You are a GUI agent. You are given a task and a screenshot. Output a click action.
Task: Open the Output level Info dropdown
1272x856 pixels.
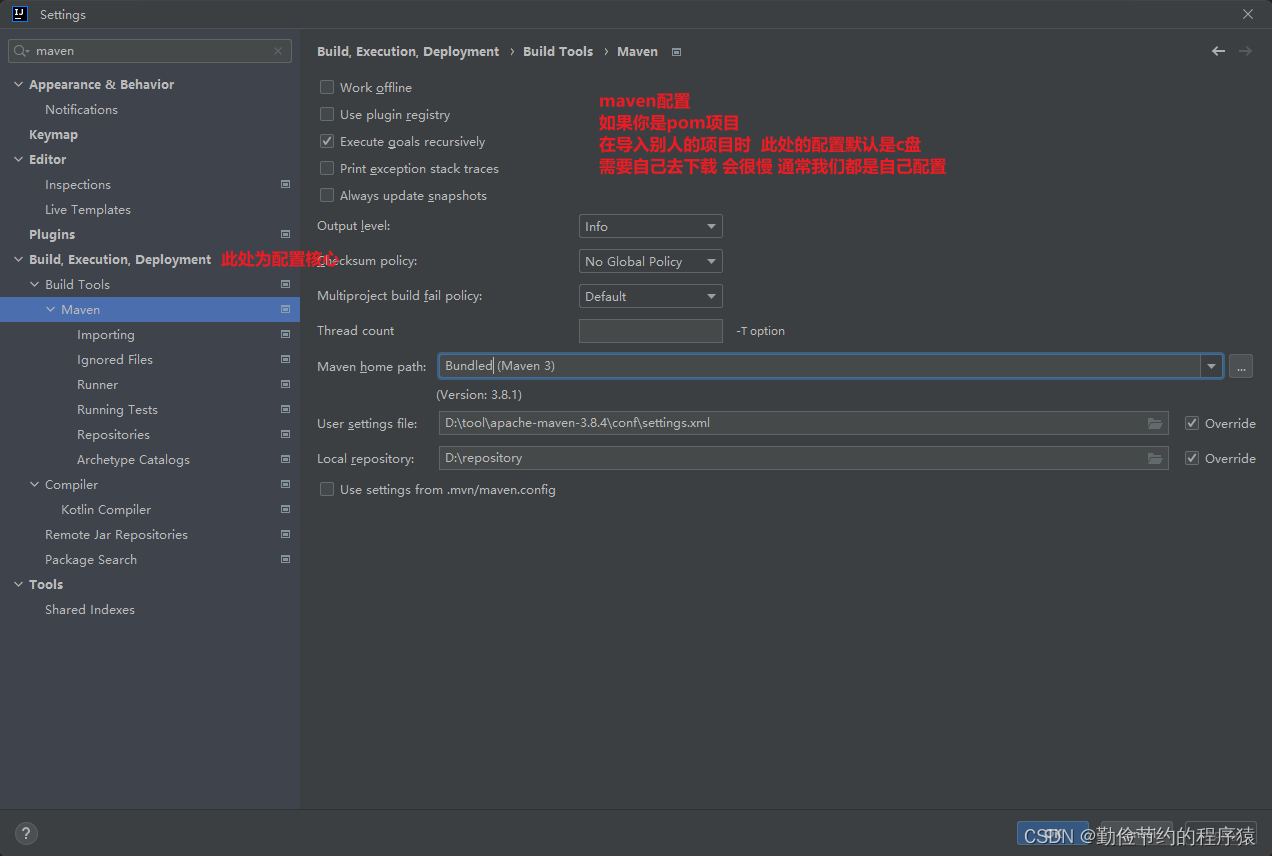(650, 226)
